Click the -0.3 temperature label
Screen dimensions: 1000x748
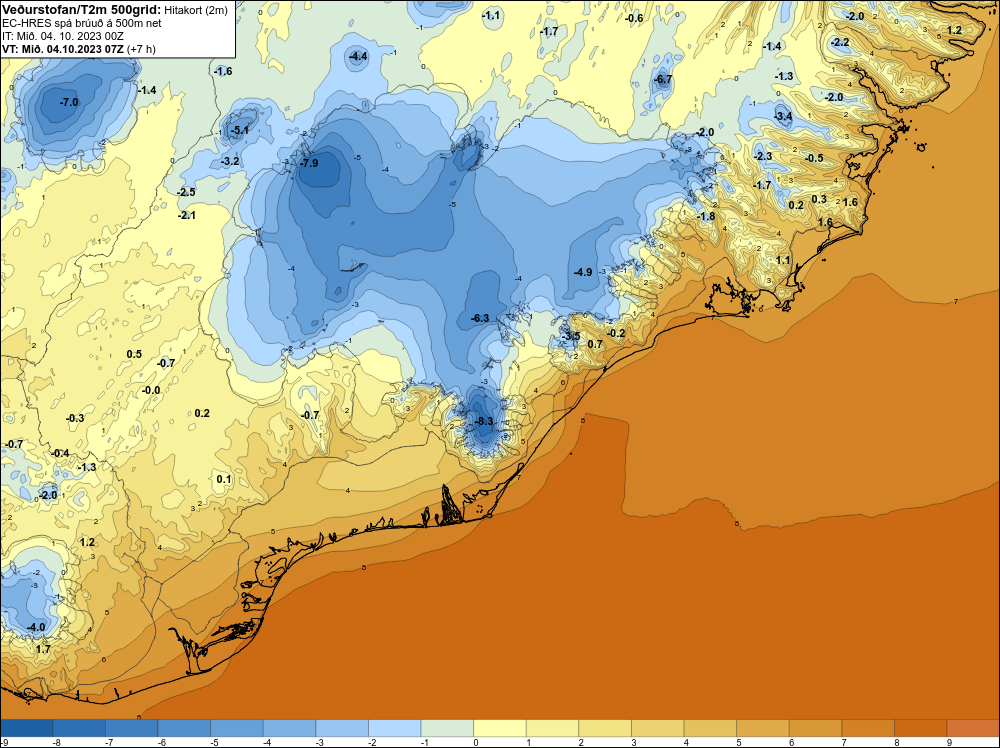point(75,418)
